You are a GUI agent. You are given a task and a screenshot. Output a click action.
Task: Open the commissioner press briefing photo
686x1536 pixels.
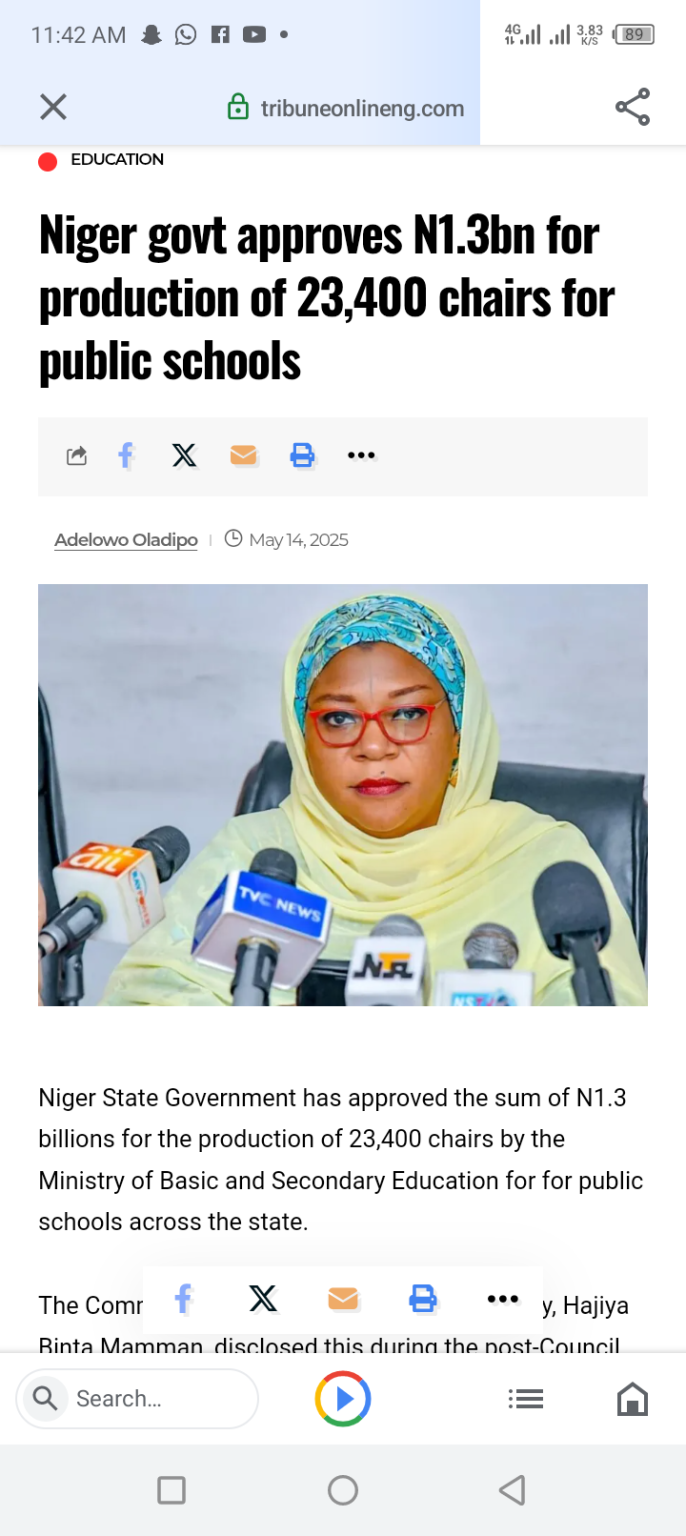pyautogui.click(x=343, y=795)
